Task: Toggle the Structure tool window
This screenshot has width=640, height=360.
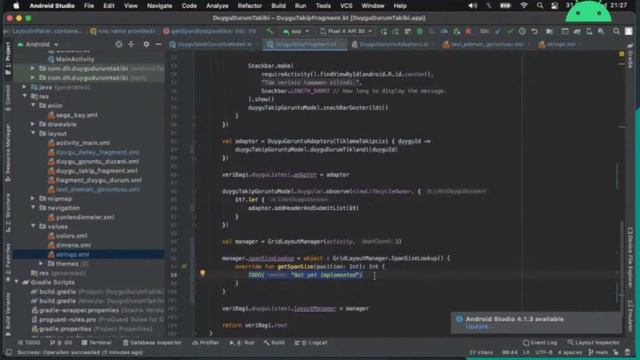Action: pos(8,212)
